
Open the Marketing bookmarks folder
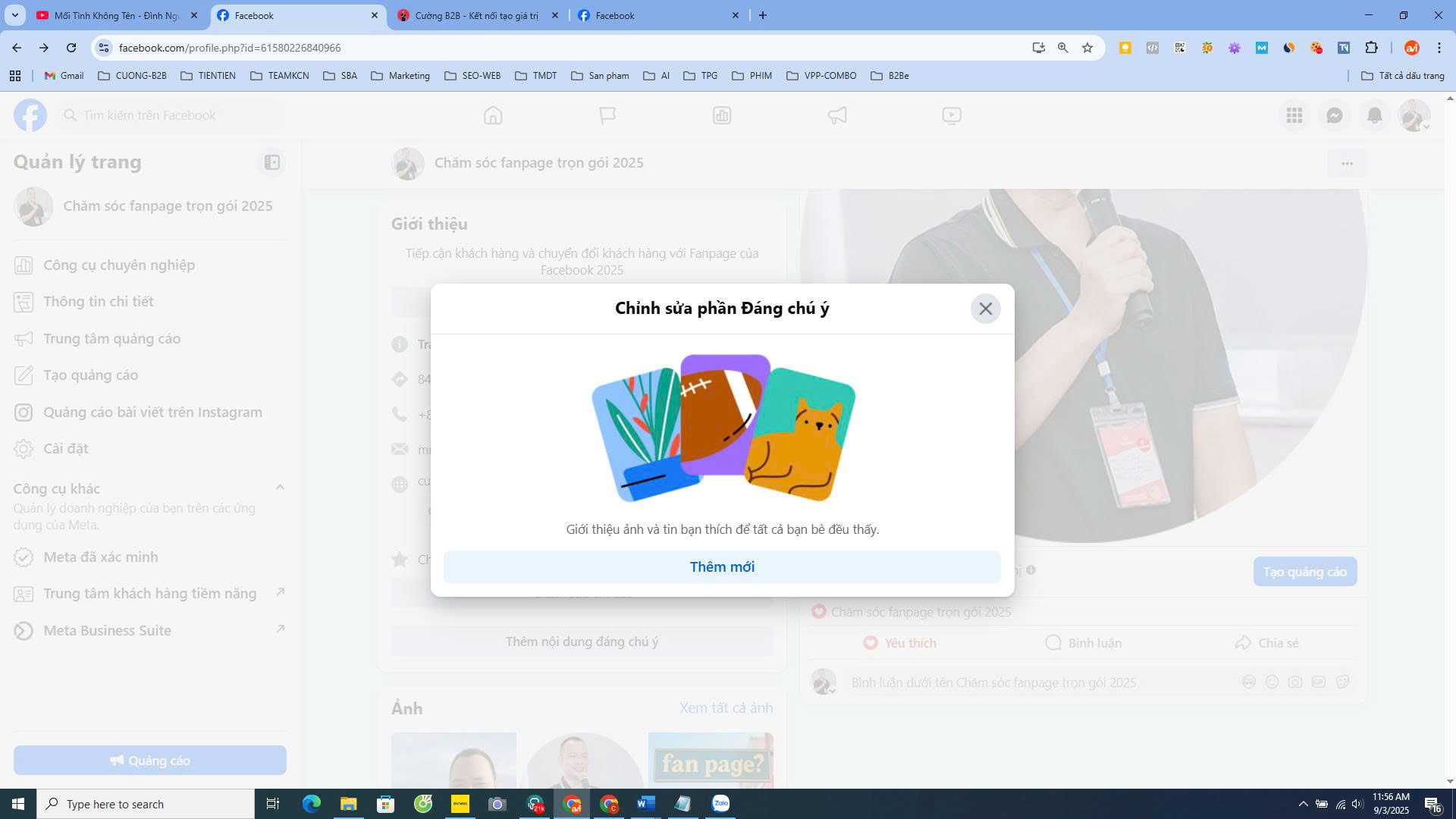pyautogui.click(x=400, y=76)
